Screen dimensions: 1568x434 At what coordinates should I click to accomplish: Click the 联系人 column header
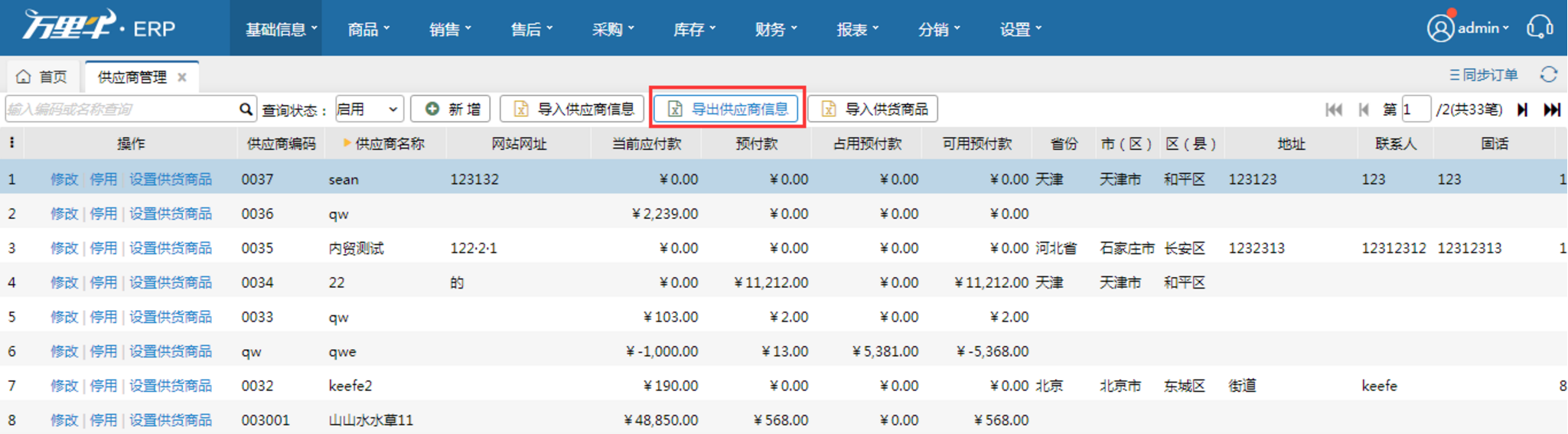(1396, 143)
